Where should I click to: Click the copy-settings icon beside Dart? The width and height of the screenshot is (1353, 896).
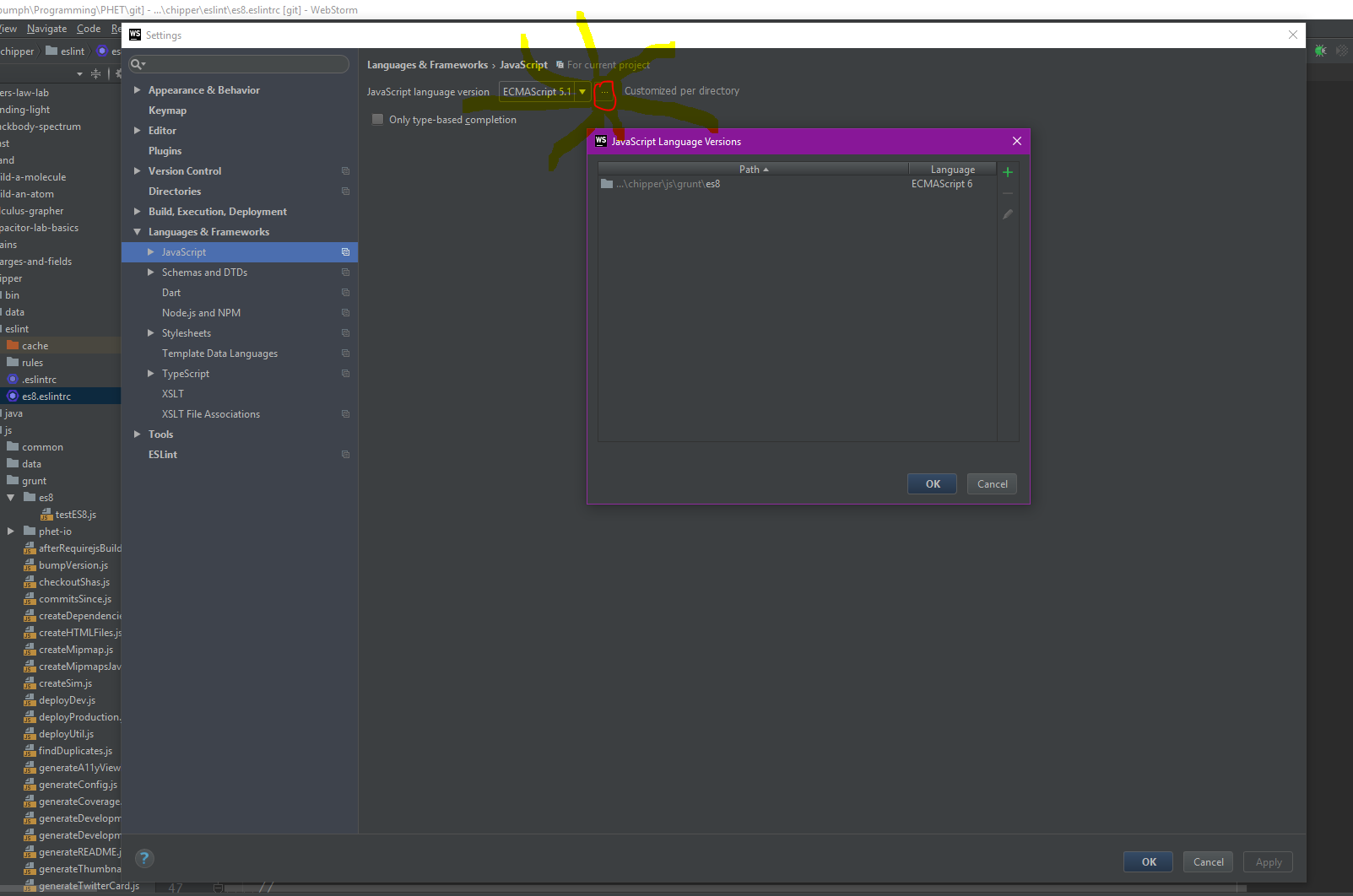(345, 292)
